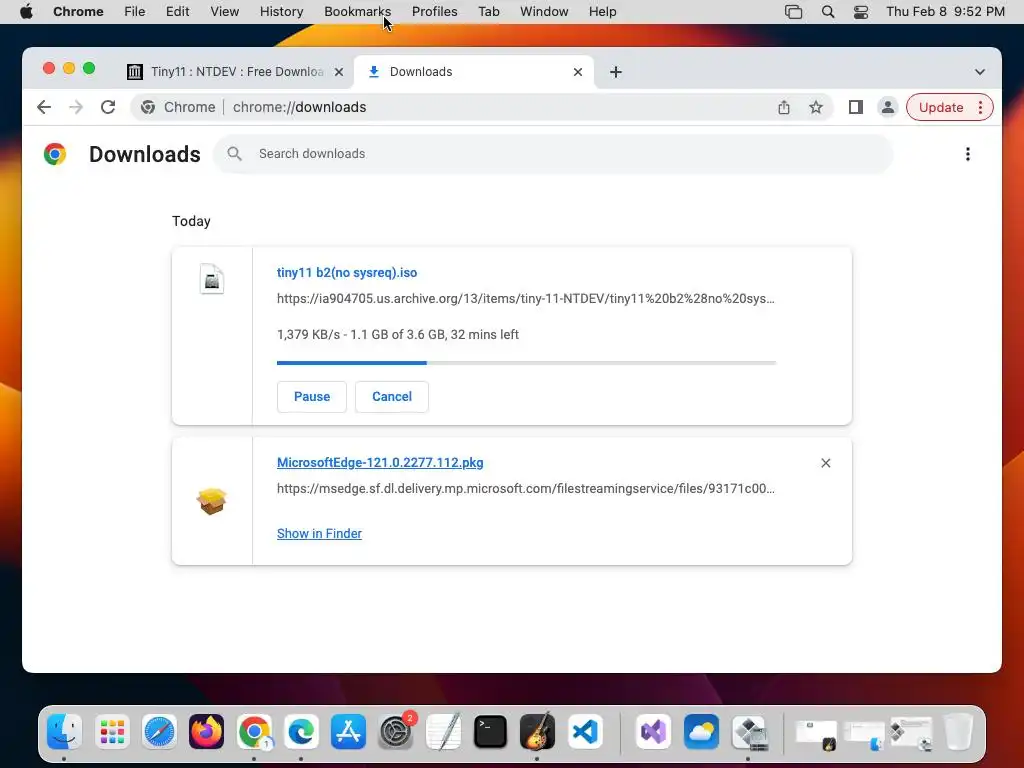Open Microsoft Edge from the Dock
Image resolution: width=1024 pixels, height=768 pixels.
[x=301, y=731]
